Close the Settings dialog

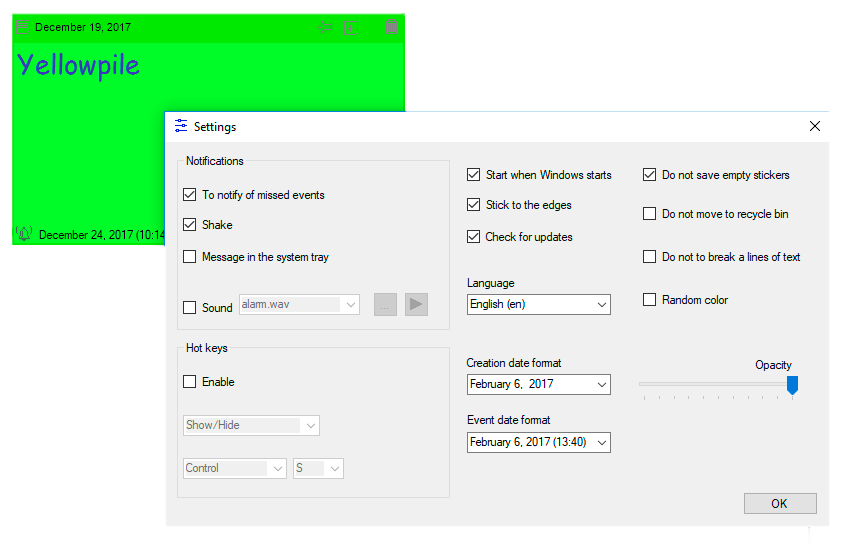[815, 126]
